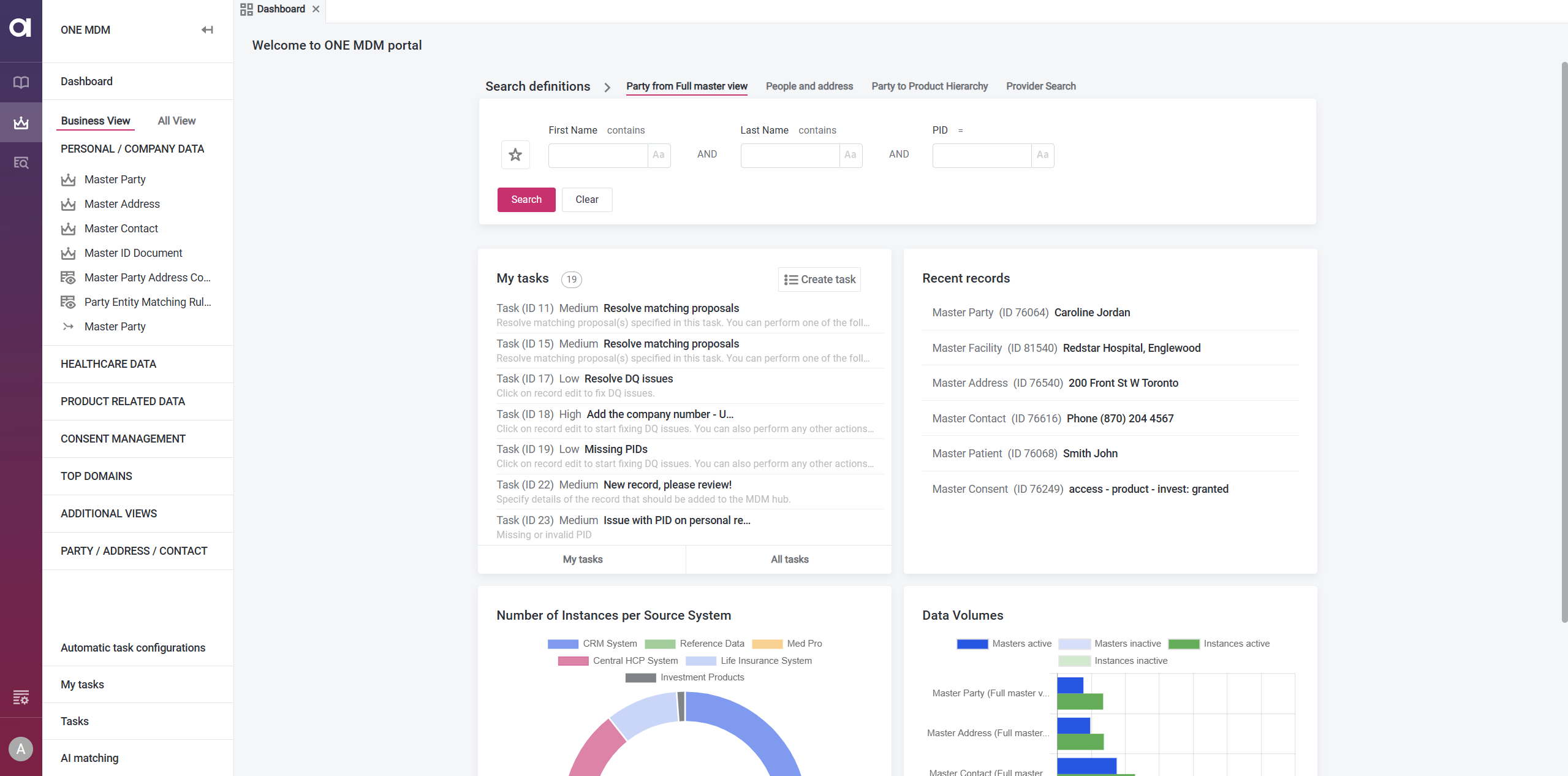
Task: Click the CRM System blue legend swatch
Action: click(562, 644)
